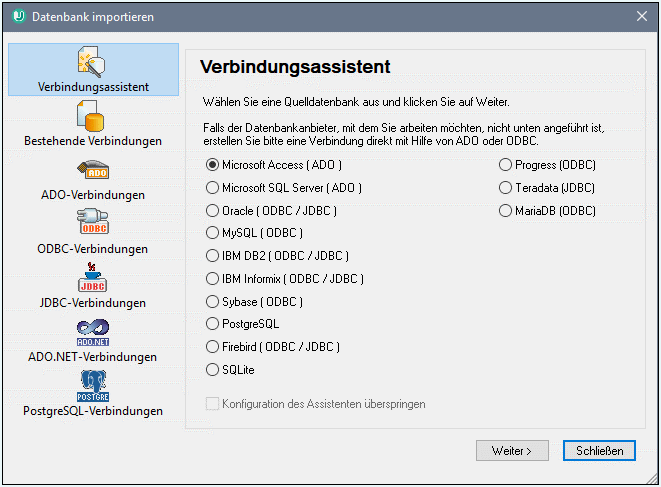Screen dimensions: 661x487
Task: Pick the IBM DB2 (ODBC / JDBC) option
Action: pos(212,256)
